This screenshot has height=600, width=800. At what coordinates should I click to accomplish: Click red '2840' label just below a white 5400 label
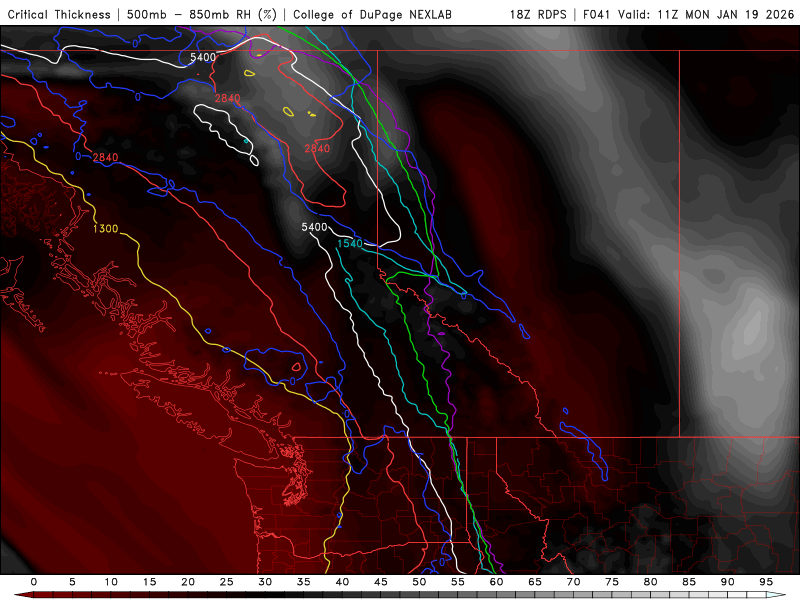pyautogui.click(x=228, y=98)
